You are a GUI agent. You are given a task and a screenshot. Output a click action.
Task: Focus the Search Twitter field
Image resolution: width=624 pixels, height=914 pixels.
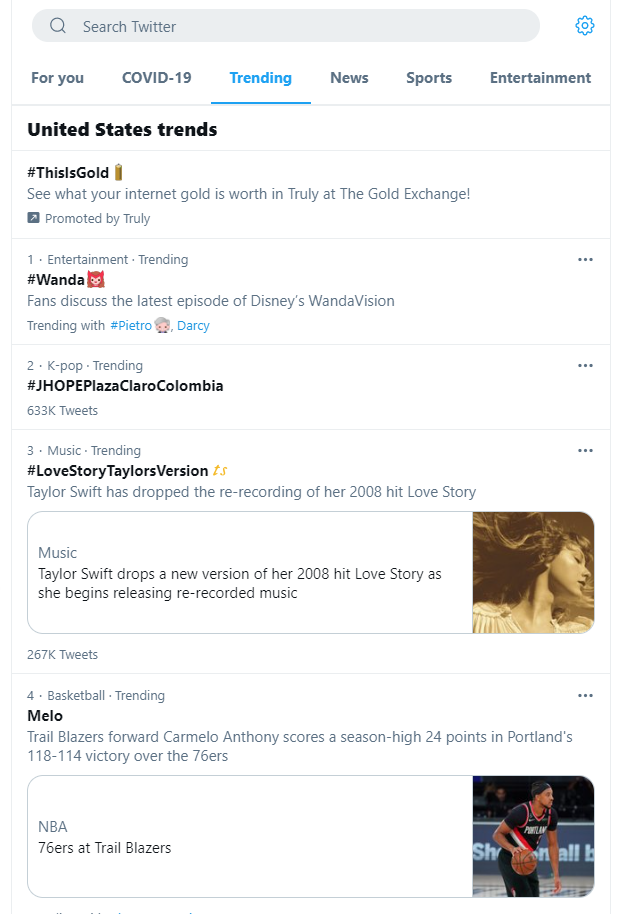tap(286, 26)
